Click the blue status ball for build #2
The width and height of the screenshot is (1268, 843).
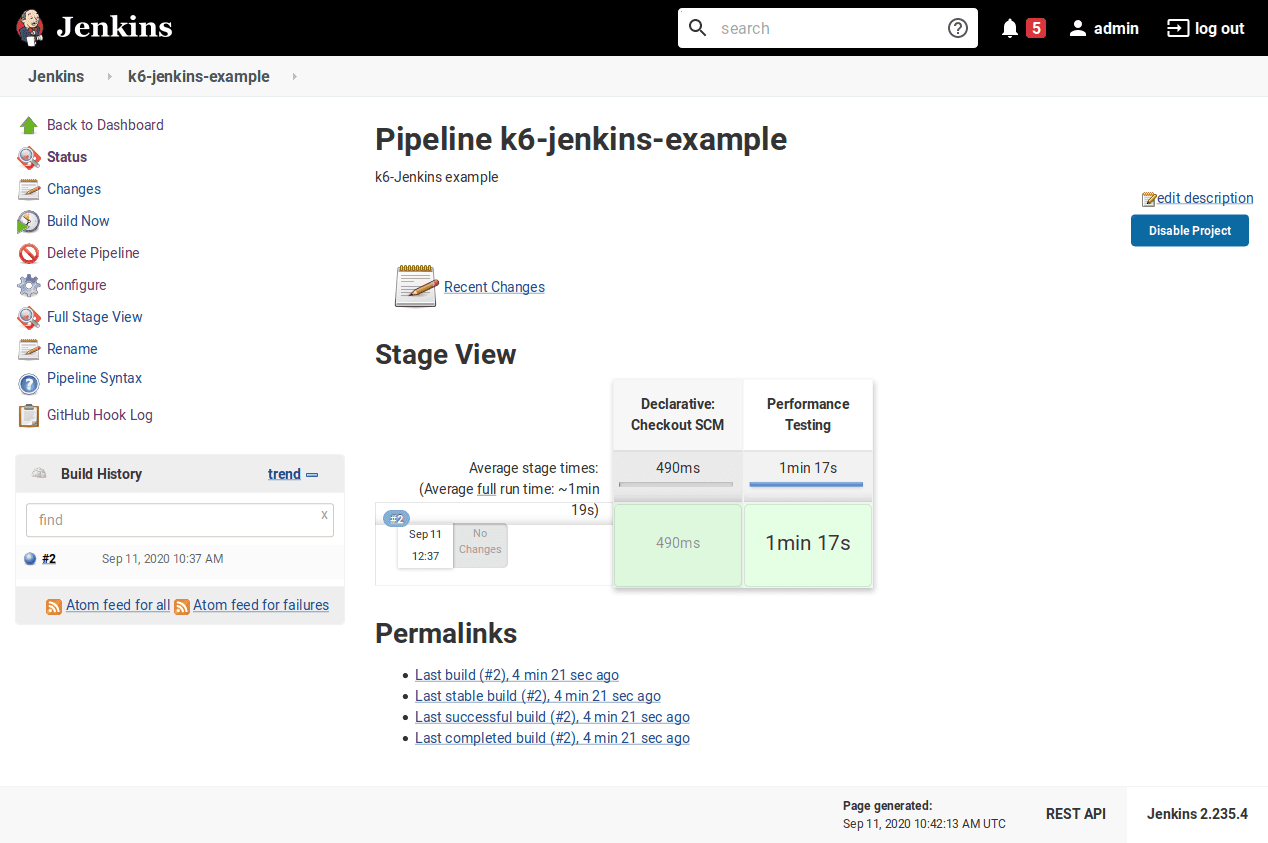coord(30,558)
